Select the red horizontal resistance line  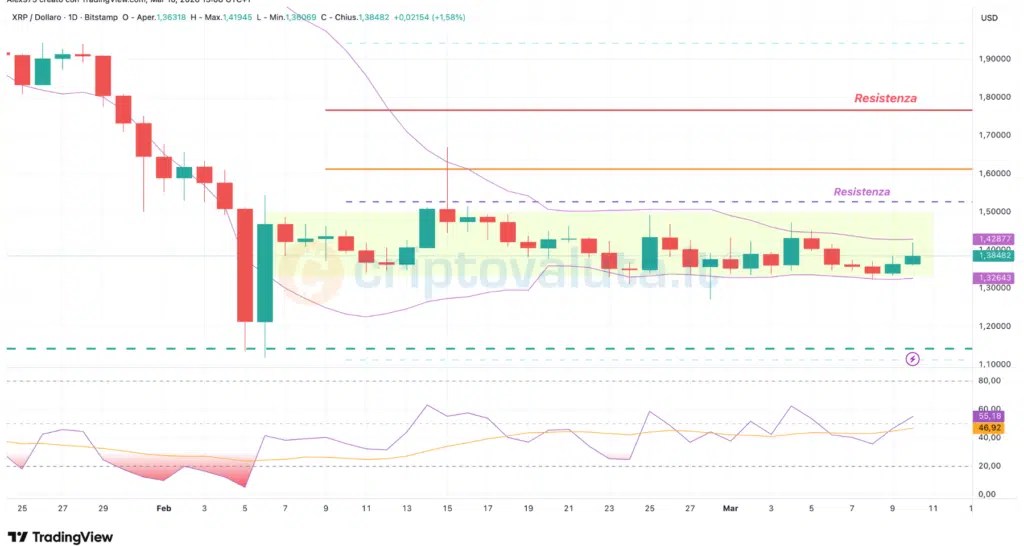click(648, 110)
